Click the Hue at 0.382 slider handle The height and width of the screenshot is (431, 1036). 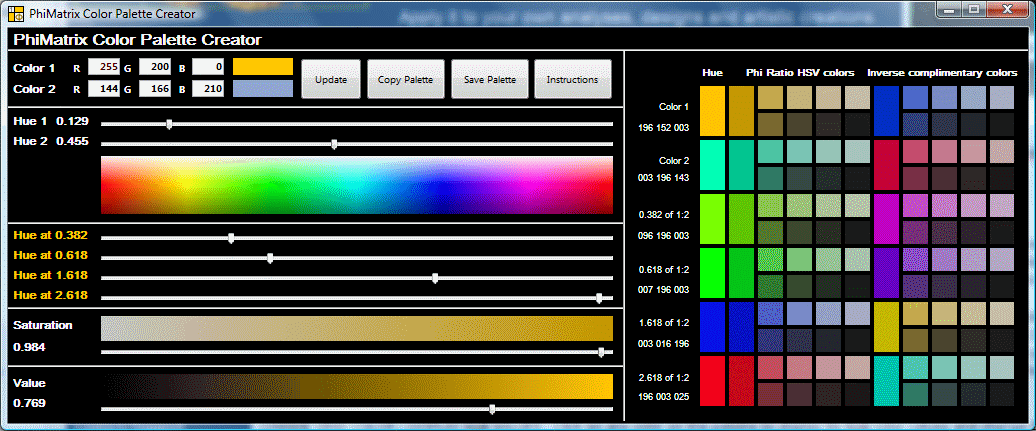(231, 238)
